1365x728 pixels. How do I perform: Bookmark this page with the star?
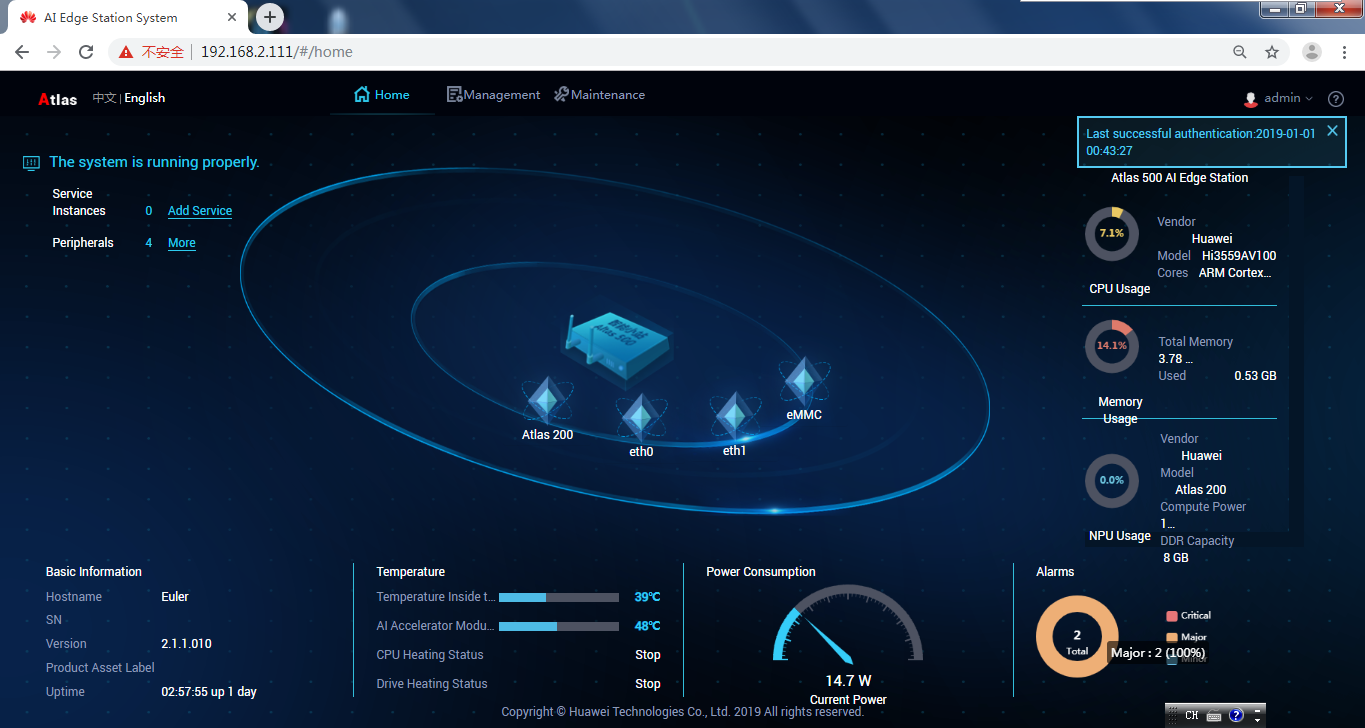pyautogui.click(x=1272, y=52)
